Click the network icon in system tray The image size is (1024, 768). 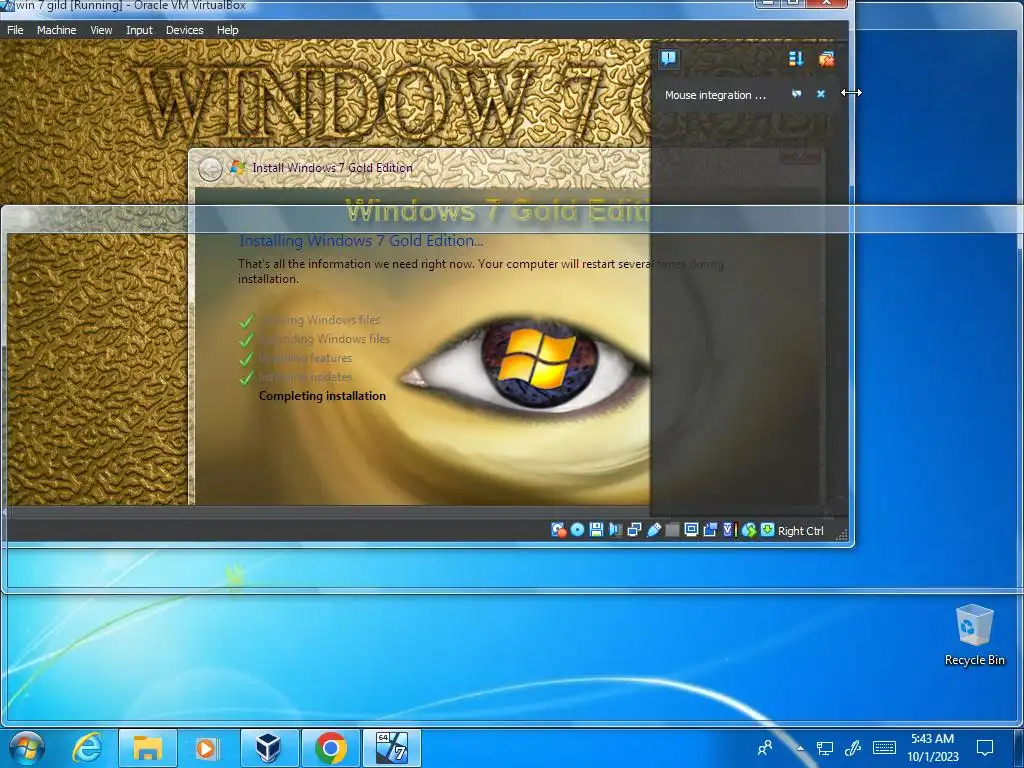pyautogui.click(x=825, y=748)
